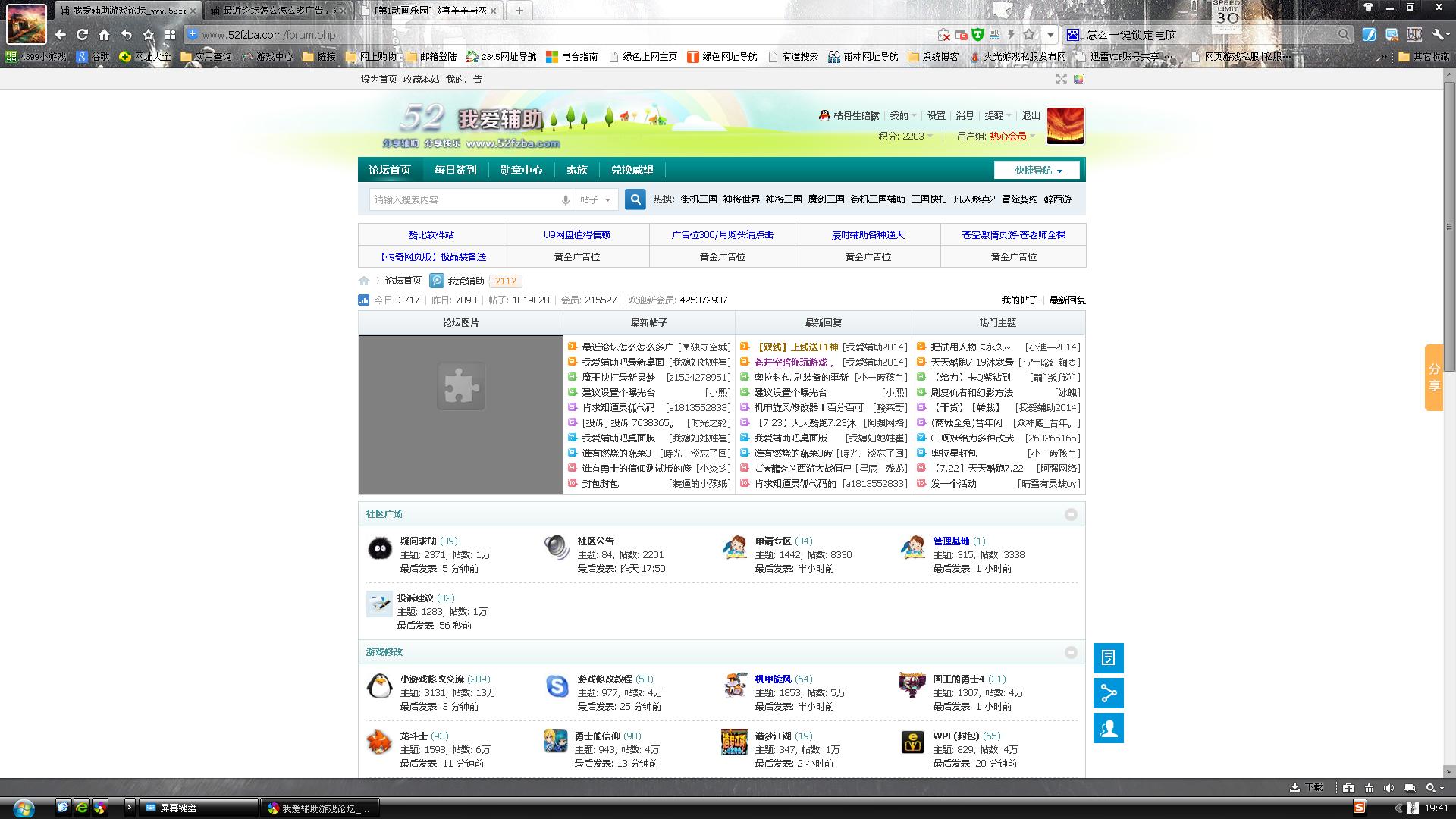
Task: Click the browser home button
Action: [105, 35]
